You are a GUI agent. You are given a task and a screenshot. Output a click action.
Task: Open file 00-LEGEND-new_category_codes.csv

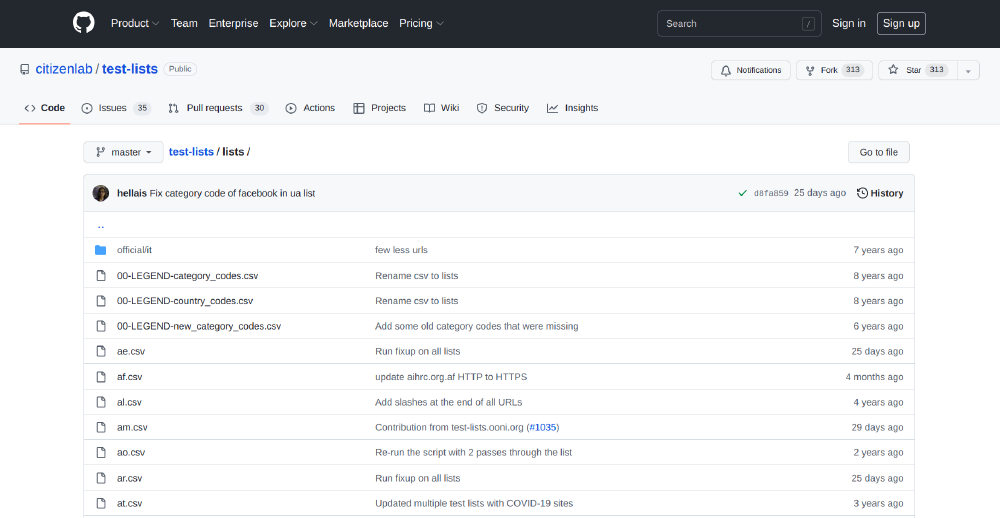(x=199, y=326)
